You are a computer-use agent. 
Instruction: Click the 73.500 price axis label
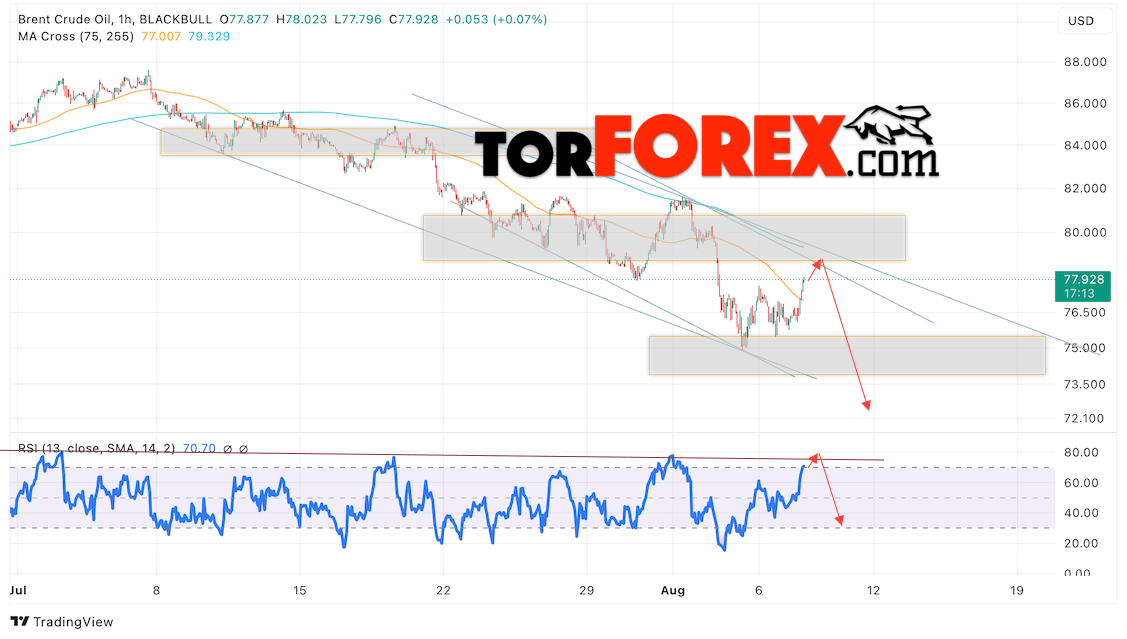tap(1085, 385)
